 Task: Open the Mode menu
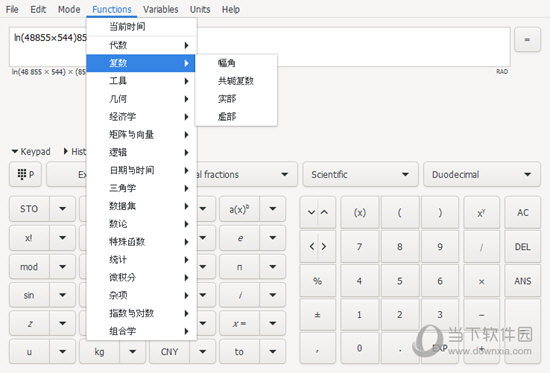[69, 9]
